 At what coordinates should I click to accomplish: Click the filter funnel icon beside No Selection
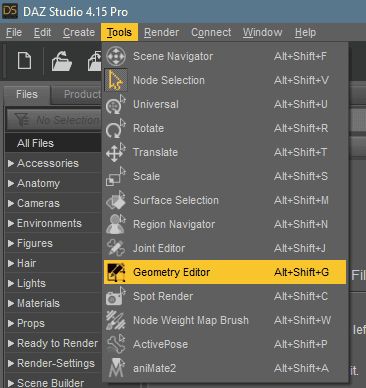coord(22,120)
